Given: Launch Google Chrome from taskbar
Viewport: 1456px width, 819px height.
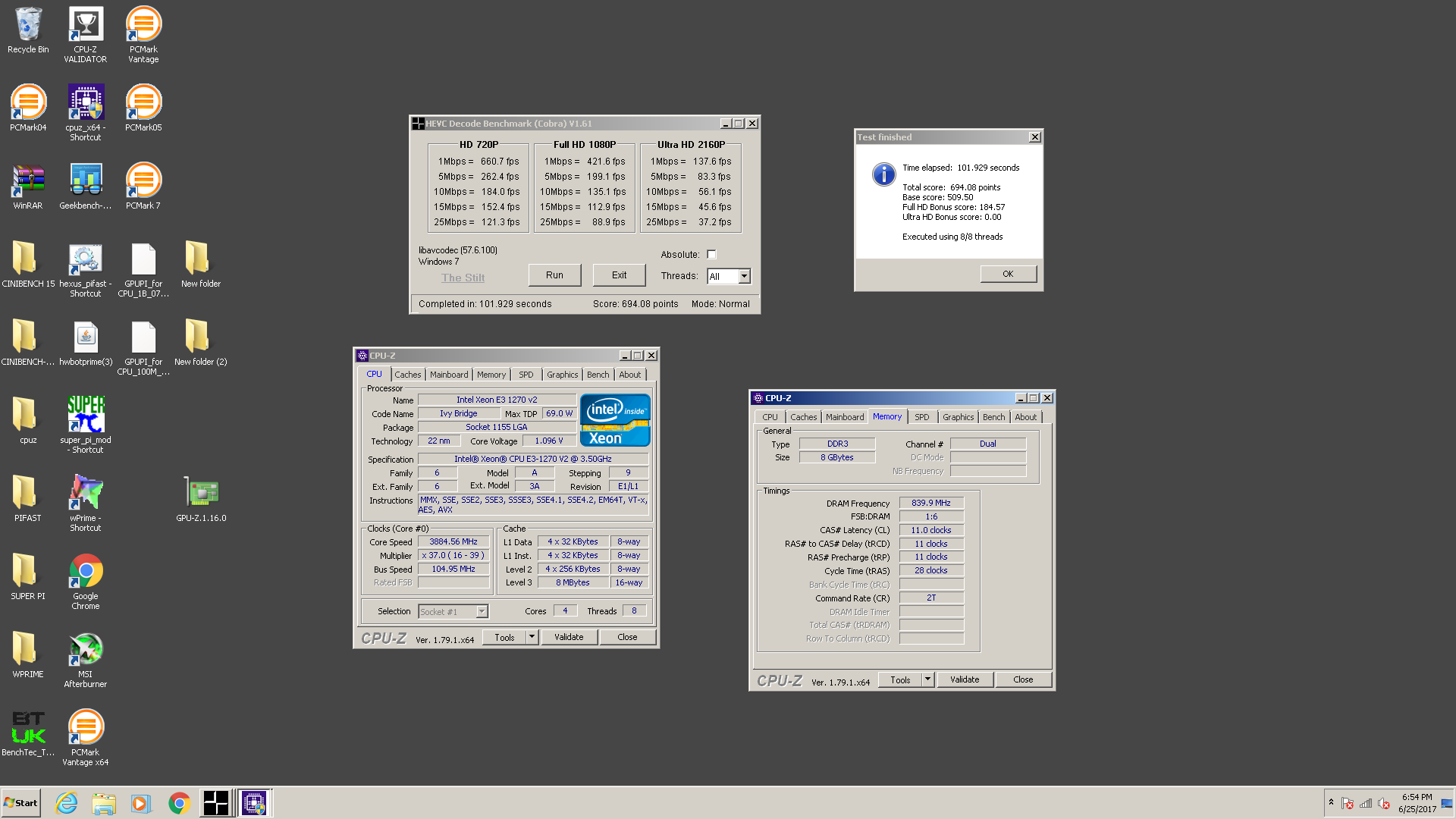Looking at the screenshot, I should click(x=179, y=803).
